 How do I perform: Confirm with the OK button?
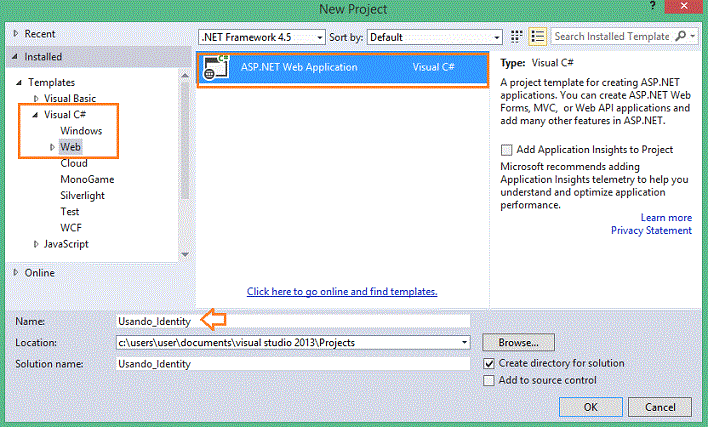point(591,407)
